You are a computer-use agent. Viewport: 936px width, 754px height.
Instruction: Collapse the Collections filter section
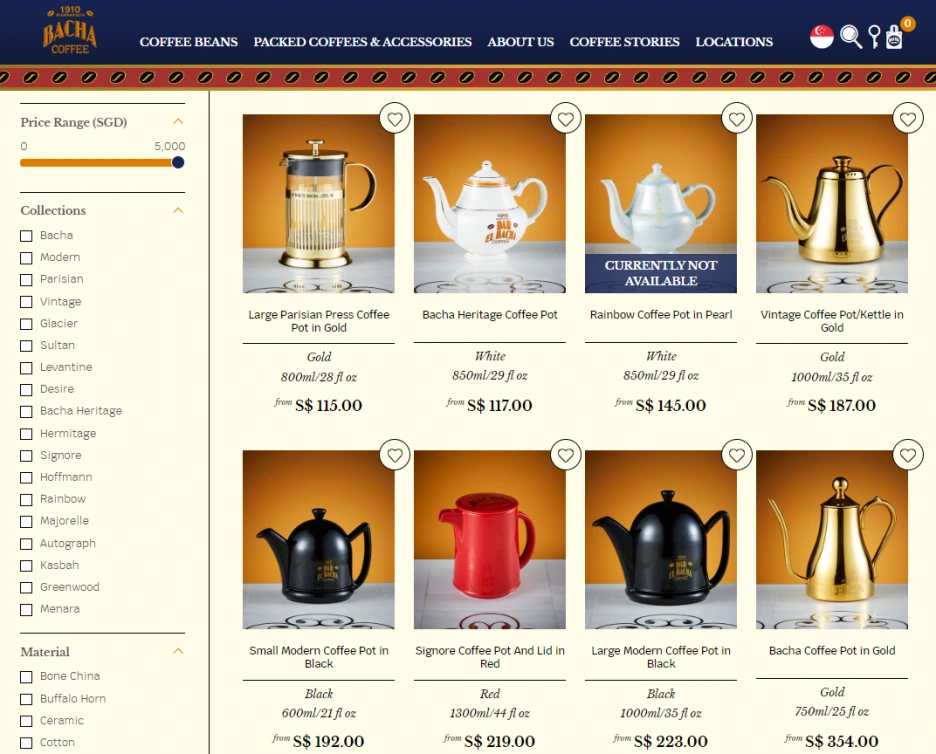(178, 210)
